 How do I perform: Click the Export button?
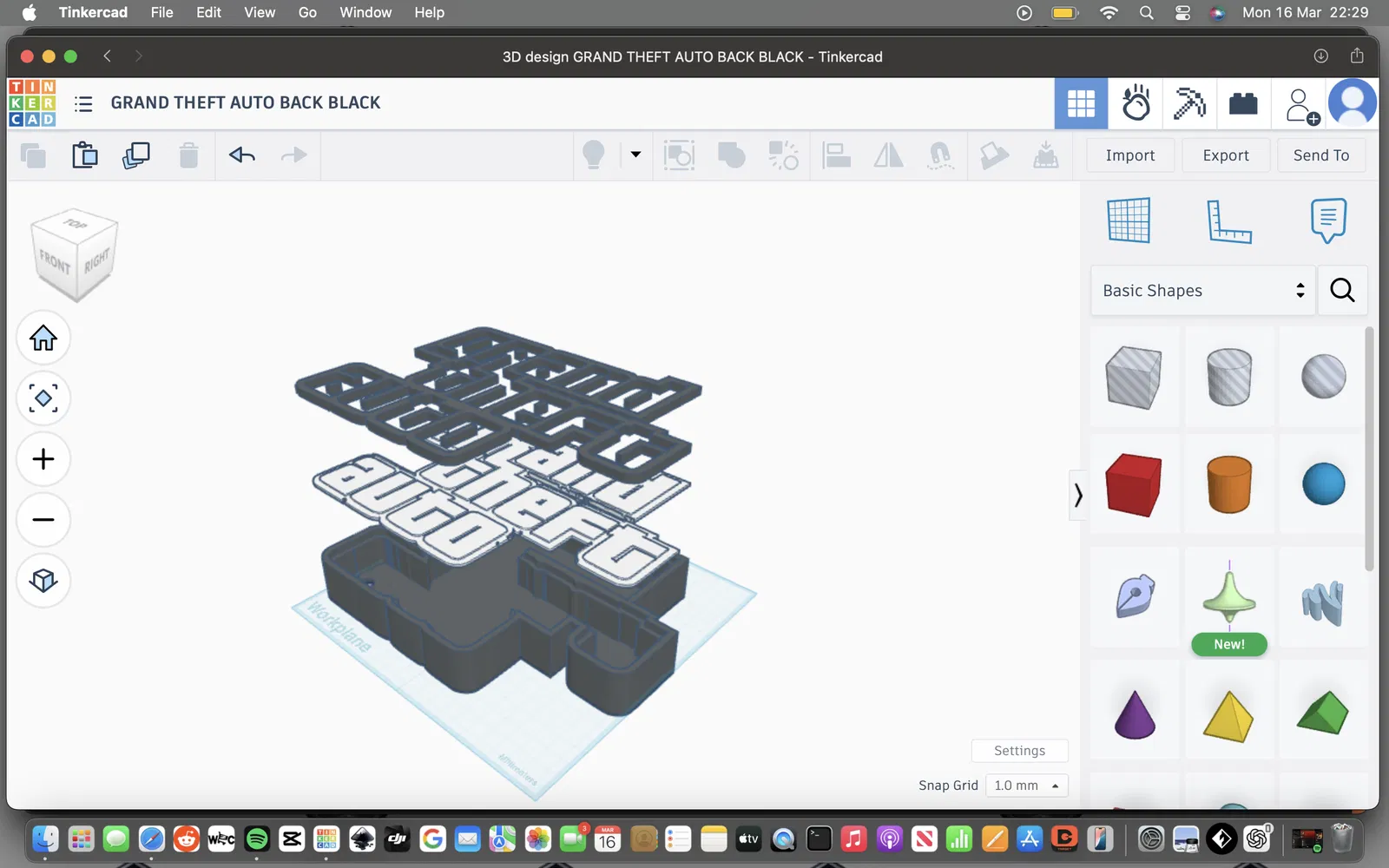click(1226, 155)
